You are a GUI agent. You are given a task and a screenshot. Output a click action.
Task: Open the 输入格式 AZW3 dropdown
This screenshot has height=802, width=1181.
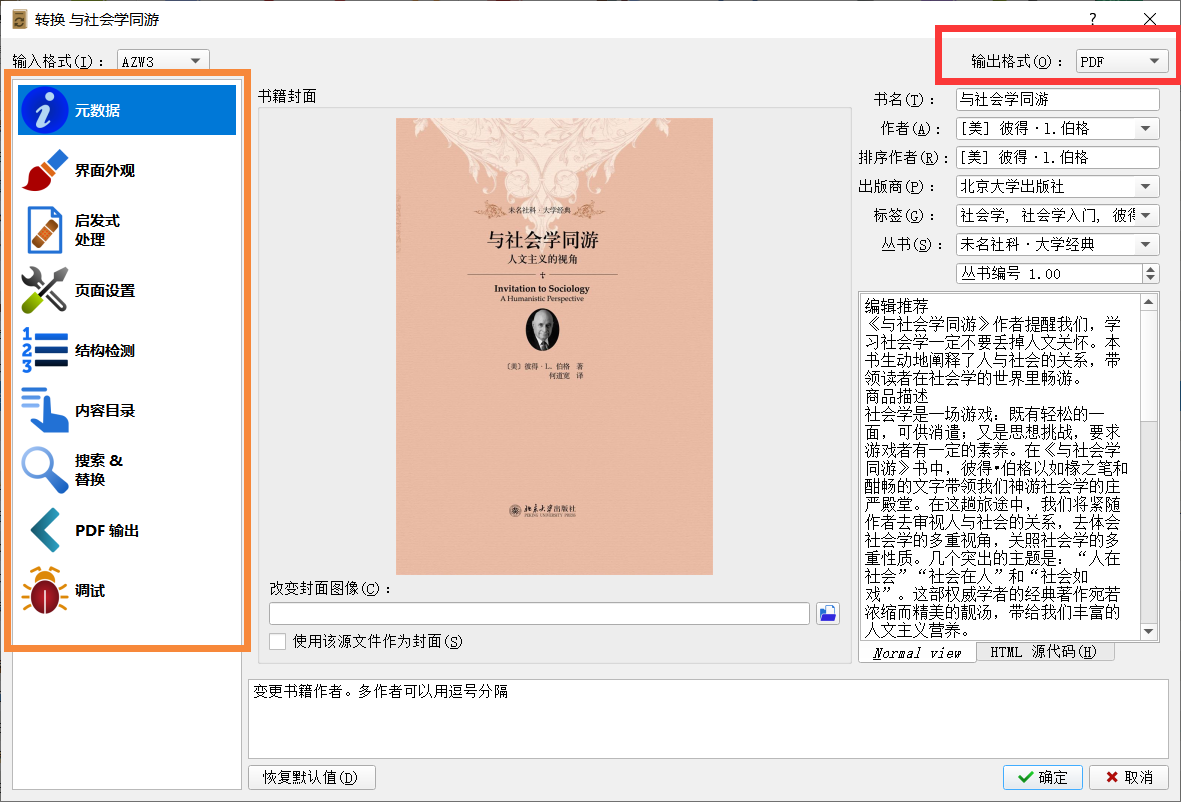163,61
